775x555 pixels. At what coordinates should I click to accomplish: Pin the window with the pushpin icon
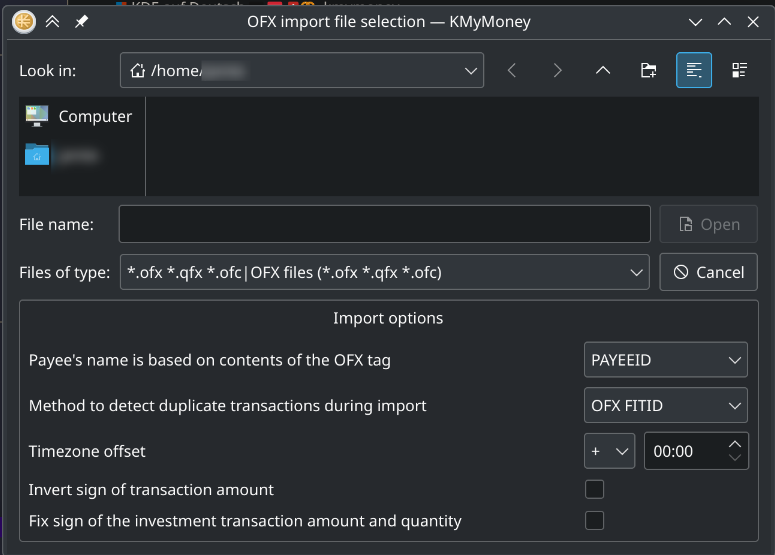[81, 22]
